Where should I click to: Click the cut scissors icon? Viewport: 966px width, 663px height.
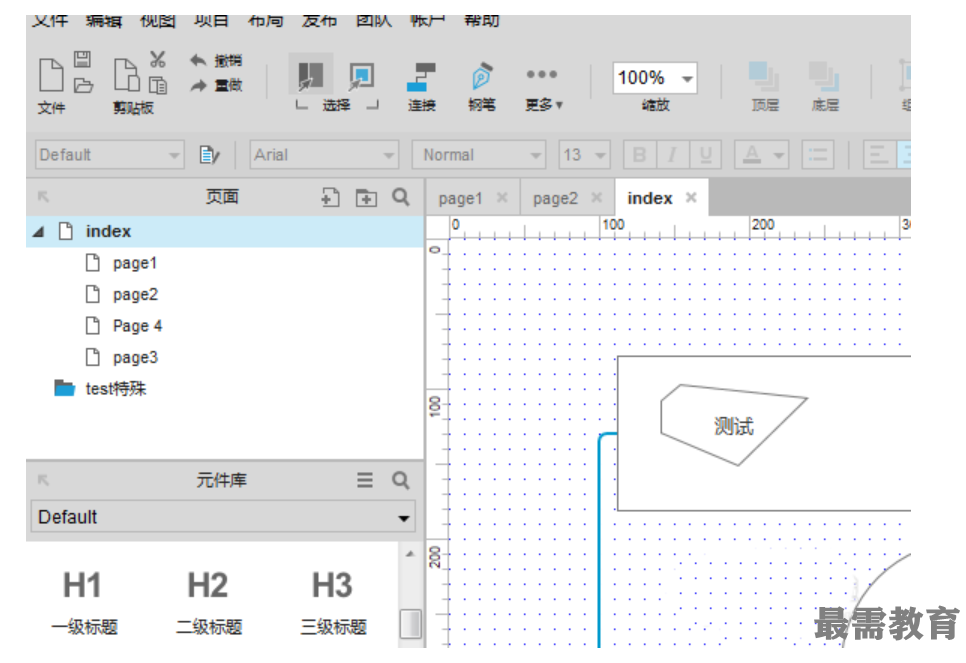coord(158,59)
